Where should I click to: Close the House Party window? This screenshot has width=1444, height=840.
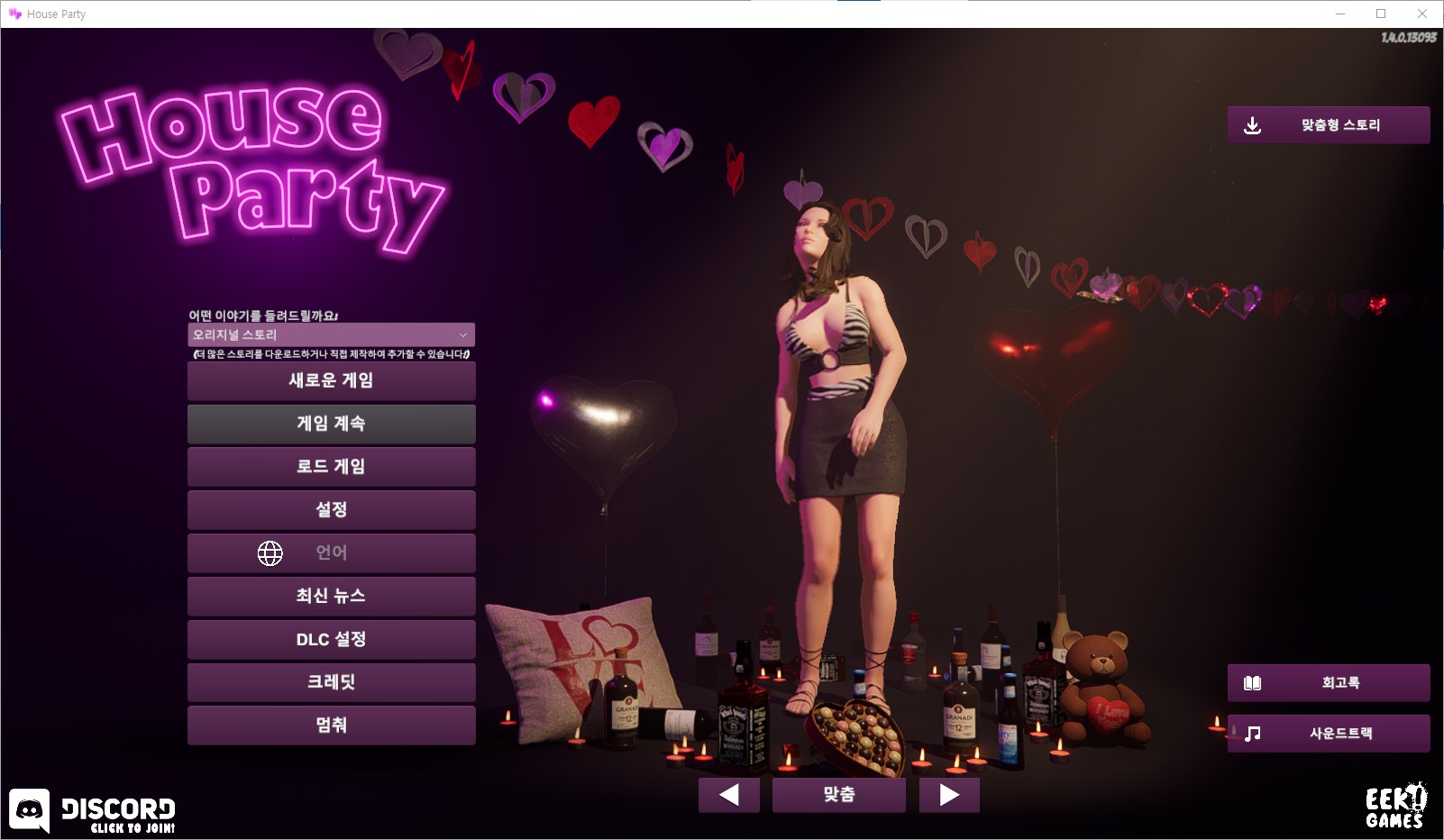pyautogui.click(x=1422, y=14)
